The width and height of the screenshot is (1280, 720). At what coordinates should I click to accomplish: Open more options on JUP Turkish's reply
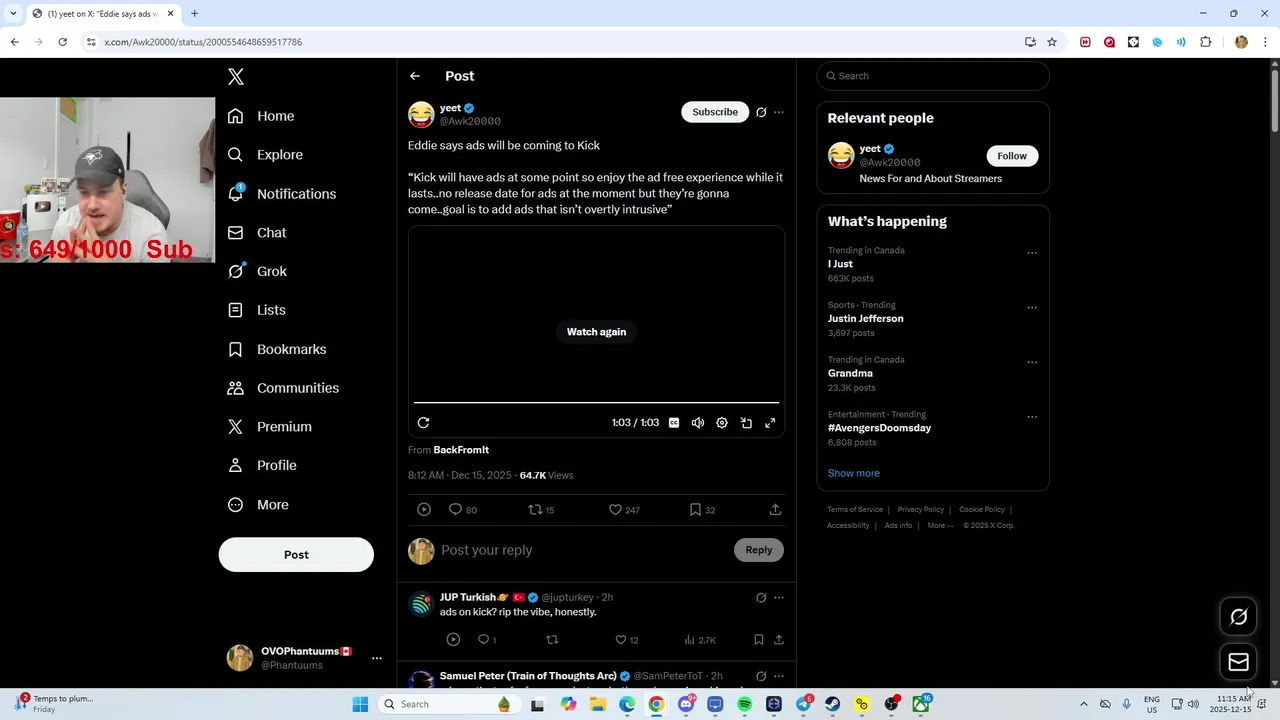tap(779, 598)
